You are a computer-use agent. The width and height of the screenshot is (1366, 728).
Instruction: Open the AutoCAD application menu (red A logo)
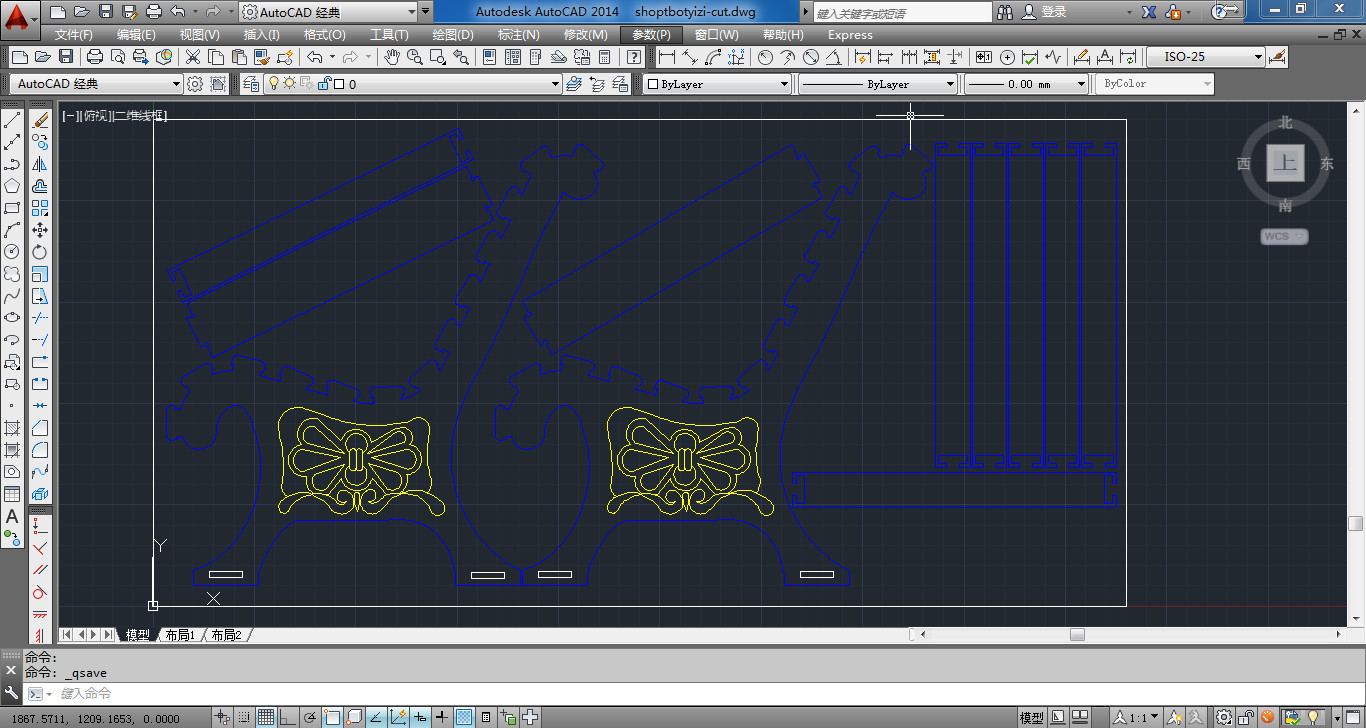(x=22, y=18)
